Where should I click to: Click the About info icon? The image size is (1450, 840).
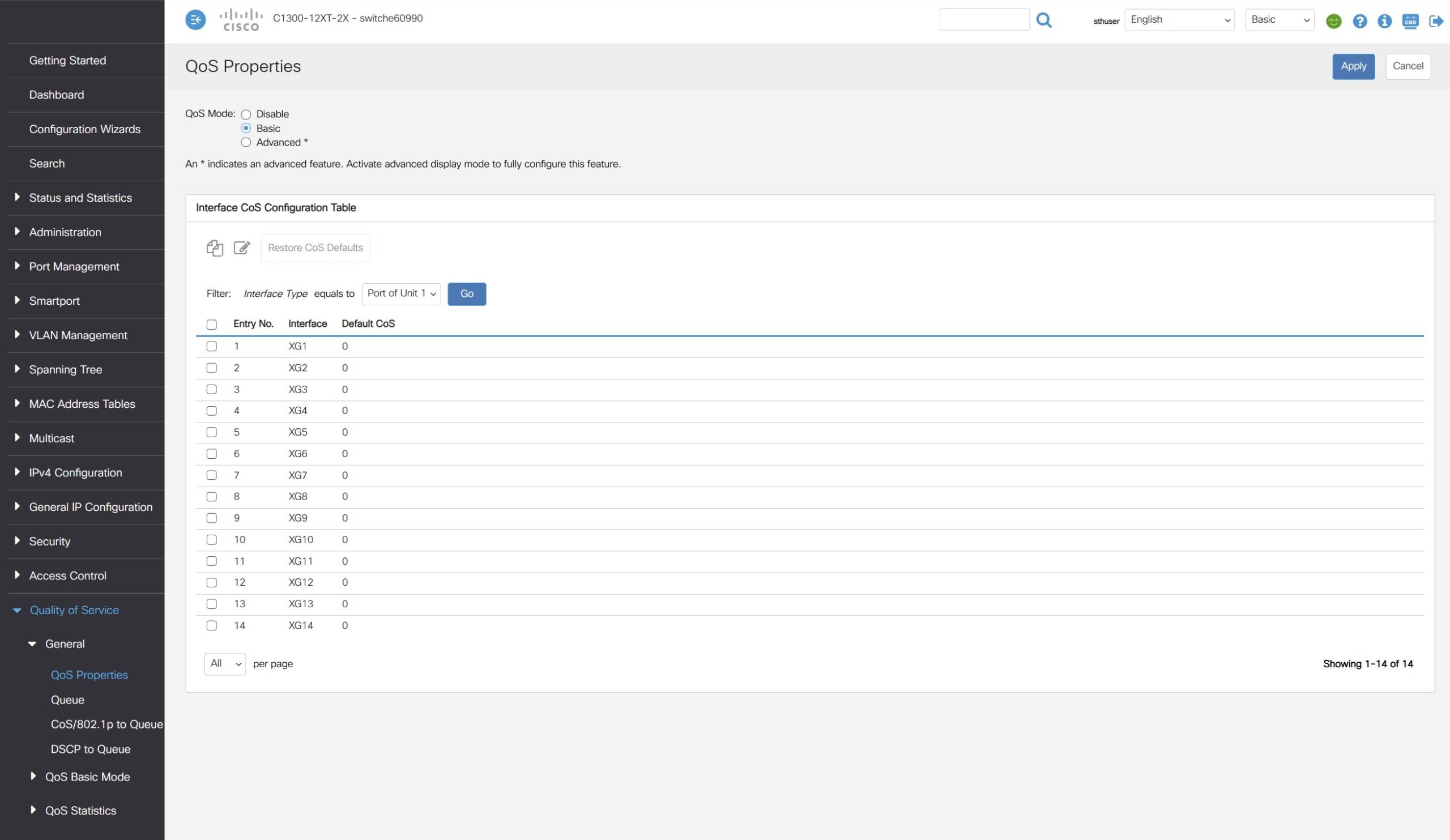tap(1384, 22)
